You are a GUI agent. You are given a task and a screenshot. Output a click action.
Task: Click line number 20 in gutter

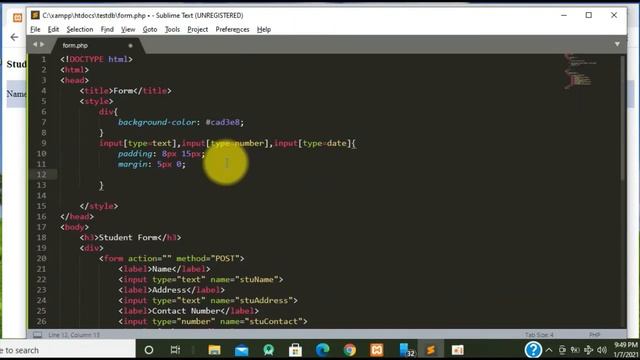point(41,258)
